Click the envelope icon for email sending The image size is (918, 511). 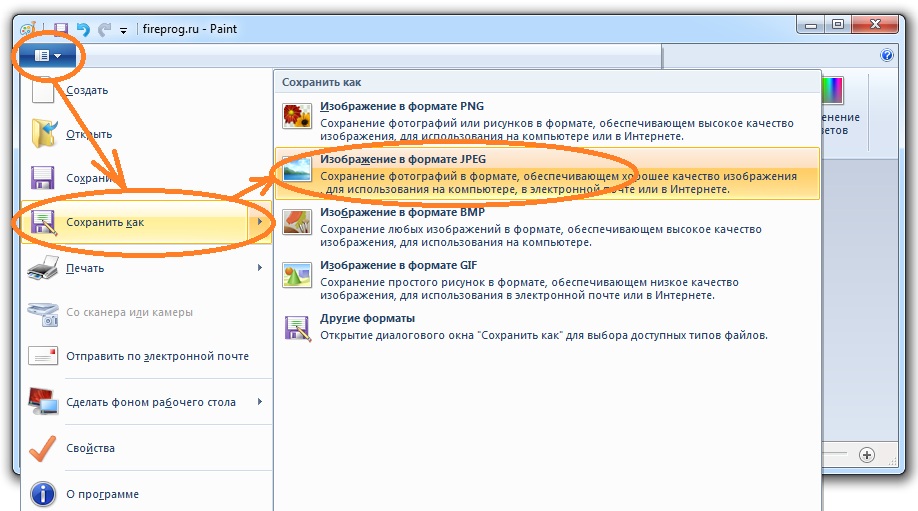43,356
